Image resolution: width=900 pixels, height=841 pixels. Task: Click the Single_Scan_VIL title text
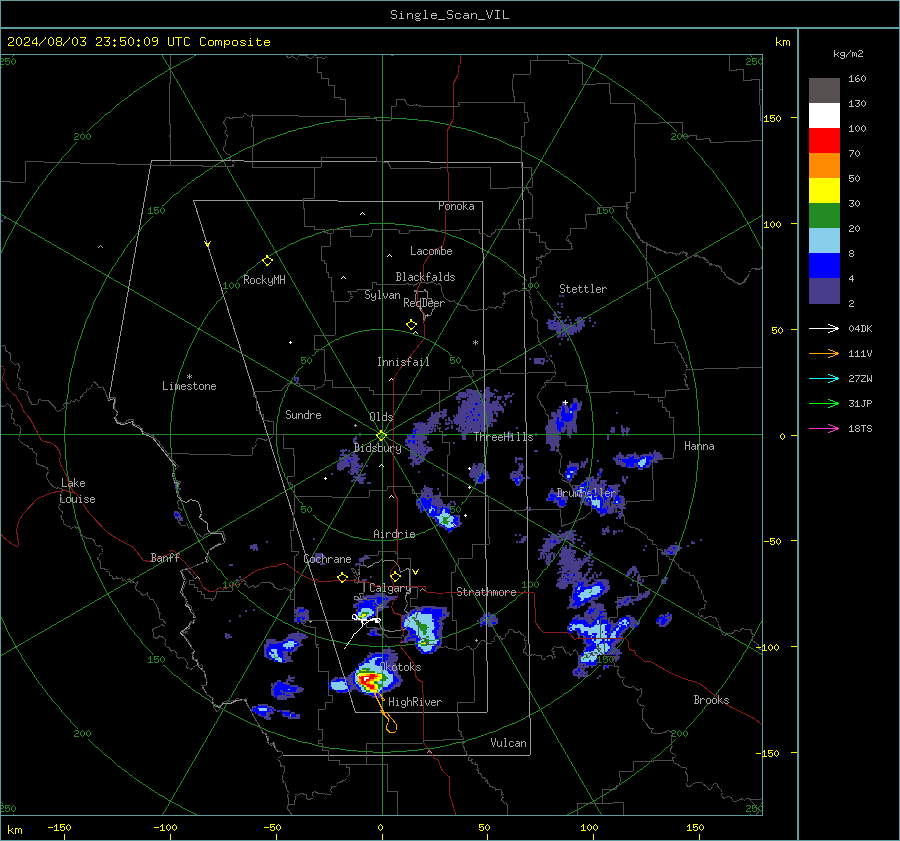tap(449, 15)
